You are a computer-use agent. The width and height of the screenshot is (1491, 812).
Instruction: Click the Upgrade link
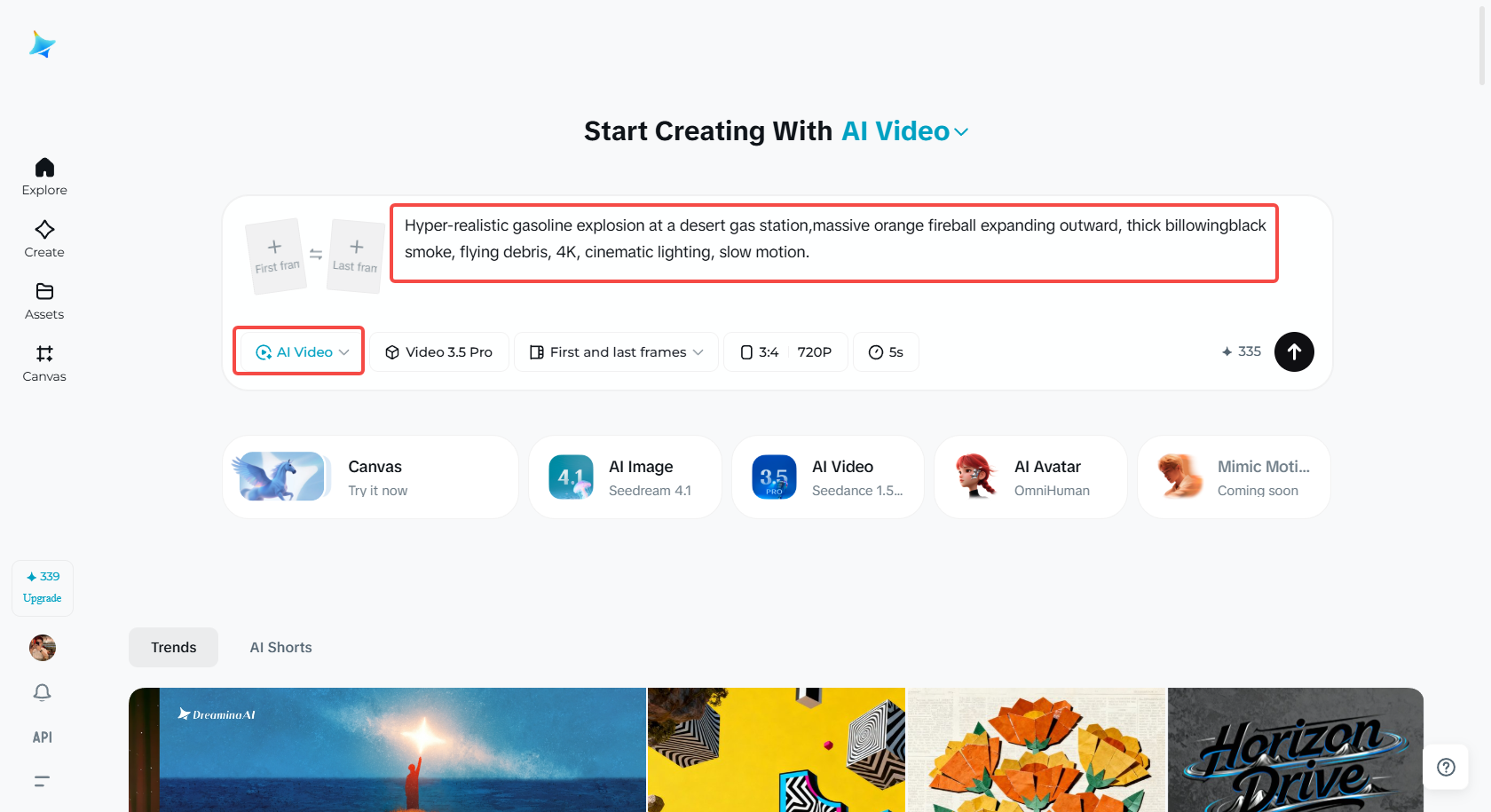click(42, 597)
